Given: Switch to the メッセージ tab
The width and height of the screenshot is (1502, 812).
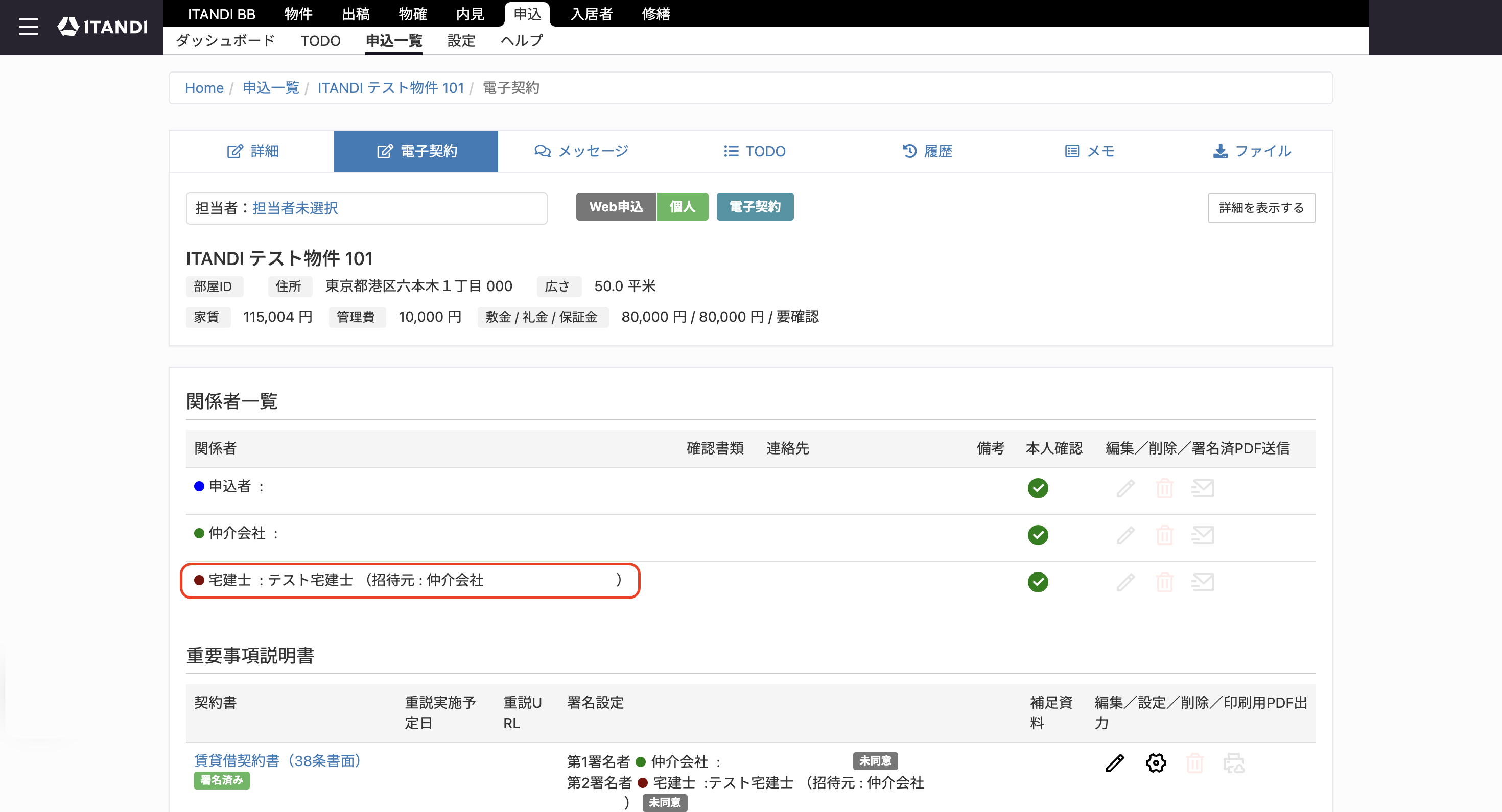Looking at the screenshot, I should tap(581, 151).
